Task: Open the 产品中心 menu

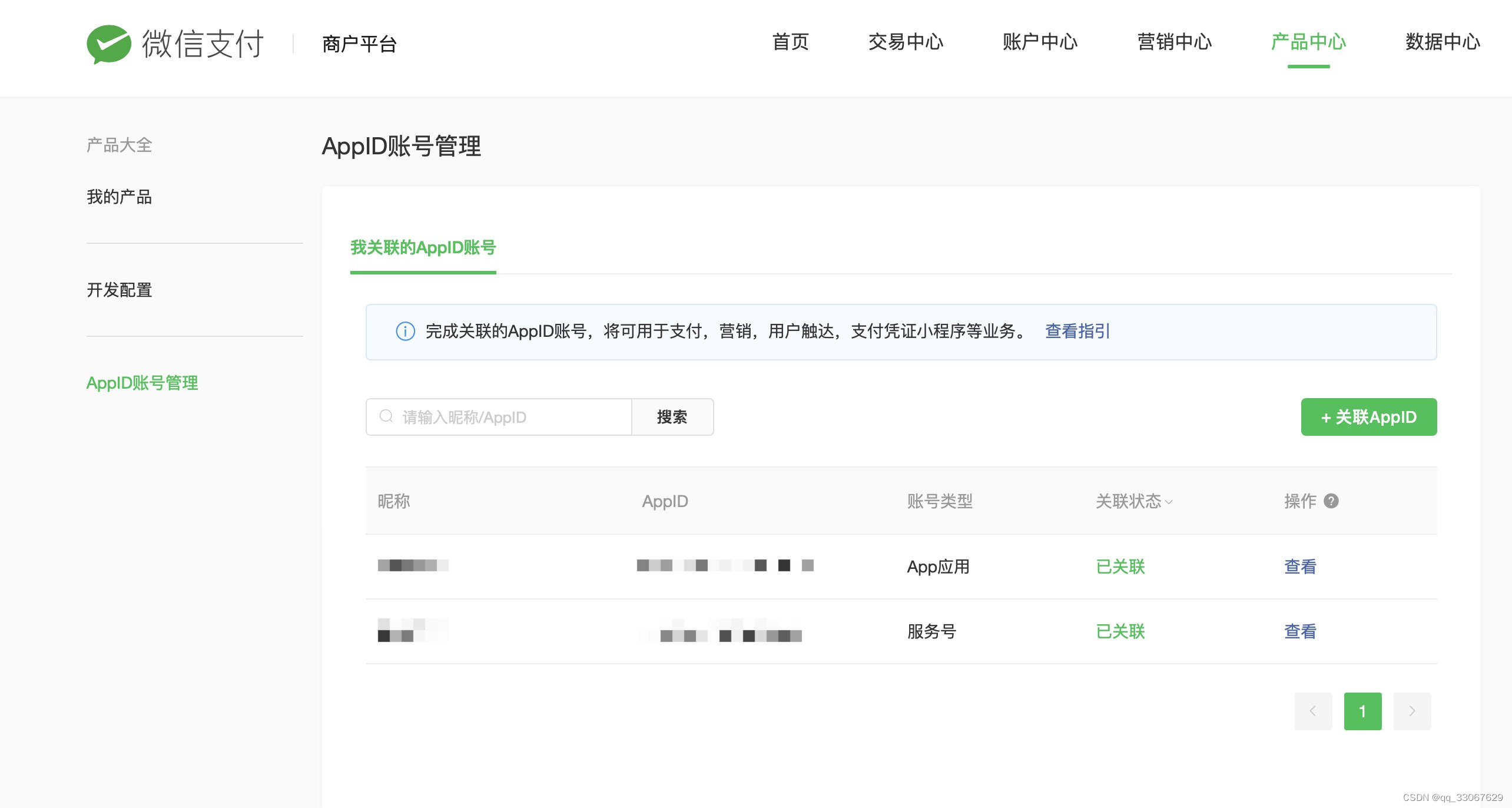Action: (x=1308, y=42)
